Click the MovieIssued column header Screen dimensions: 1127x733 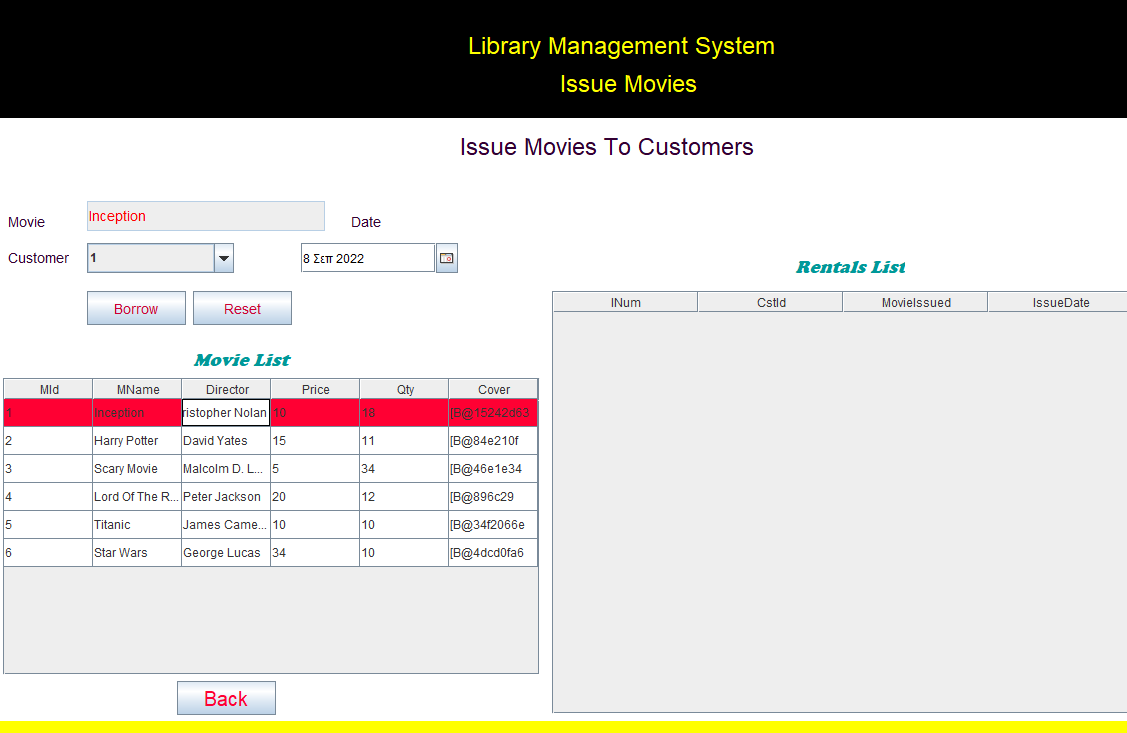pos(914,300)
